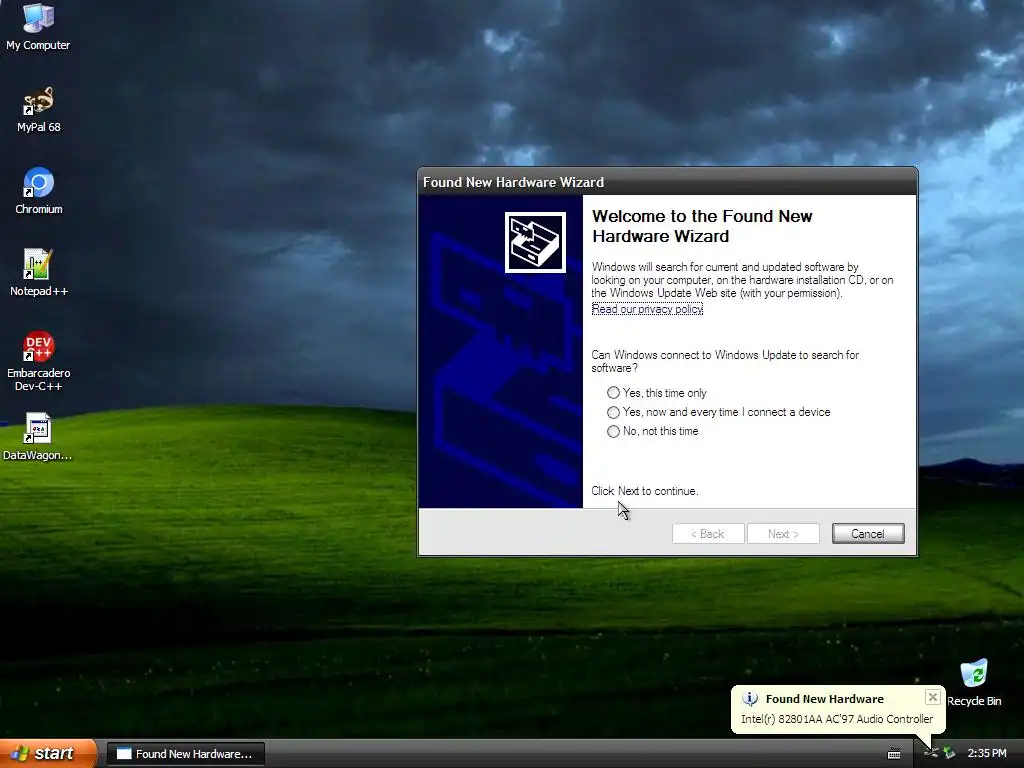Click the 'Click Next to continue.' text

pyautogui.click(x=645, y=491)
